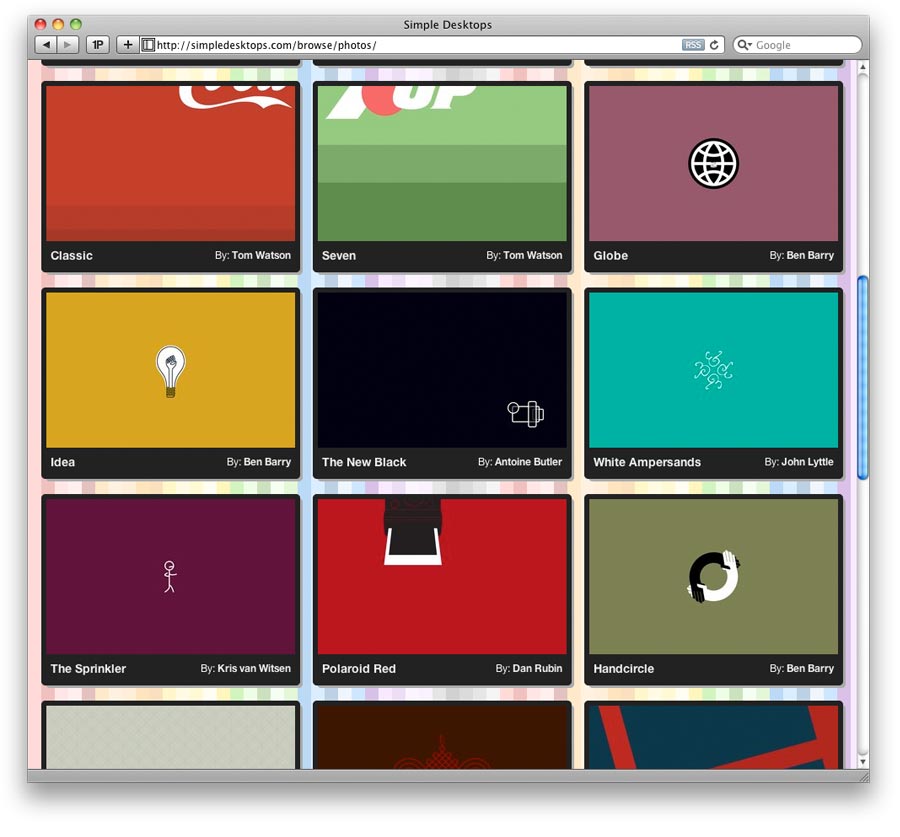The image size is (900, 837).
Task: Click the green zoom window button
Action: click(76, 24)
